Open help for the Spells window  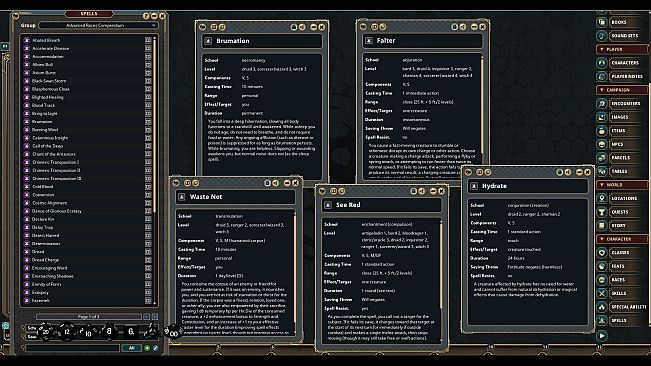[146, 16]
